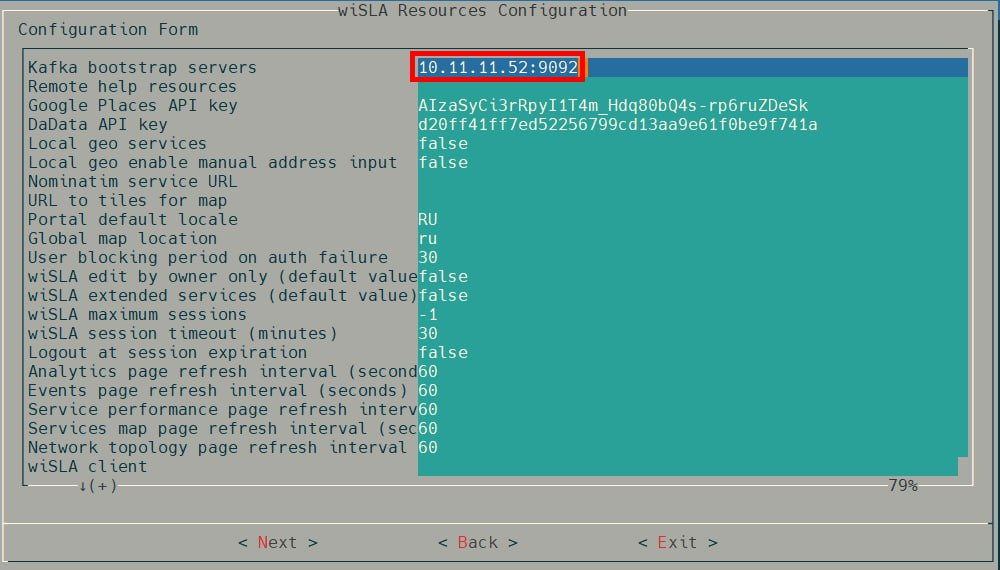
Task: Focus the Remote help resources value field
Action: pyautogui.click(x=693, y=87)
